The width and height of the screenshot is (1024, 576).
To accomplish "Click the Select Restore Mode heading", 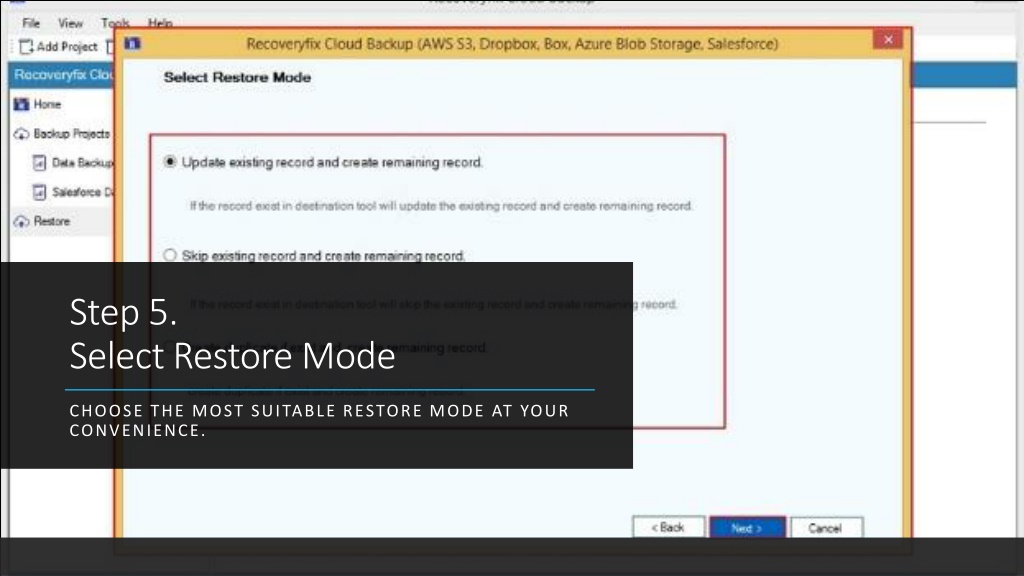I will pyautogui.click(x=237, y=77).
